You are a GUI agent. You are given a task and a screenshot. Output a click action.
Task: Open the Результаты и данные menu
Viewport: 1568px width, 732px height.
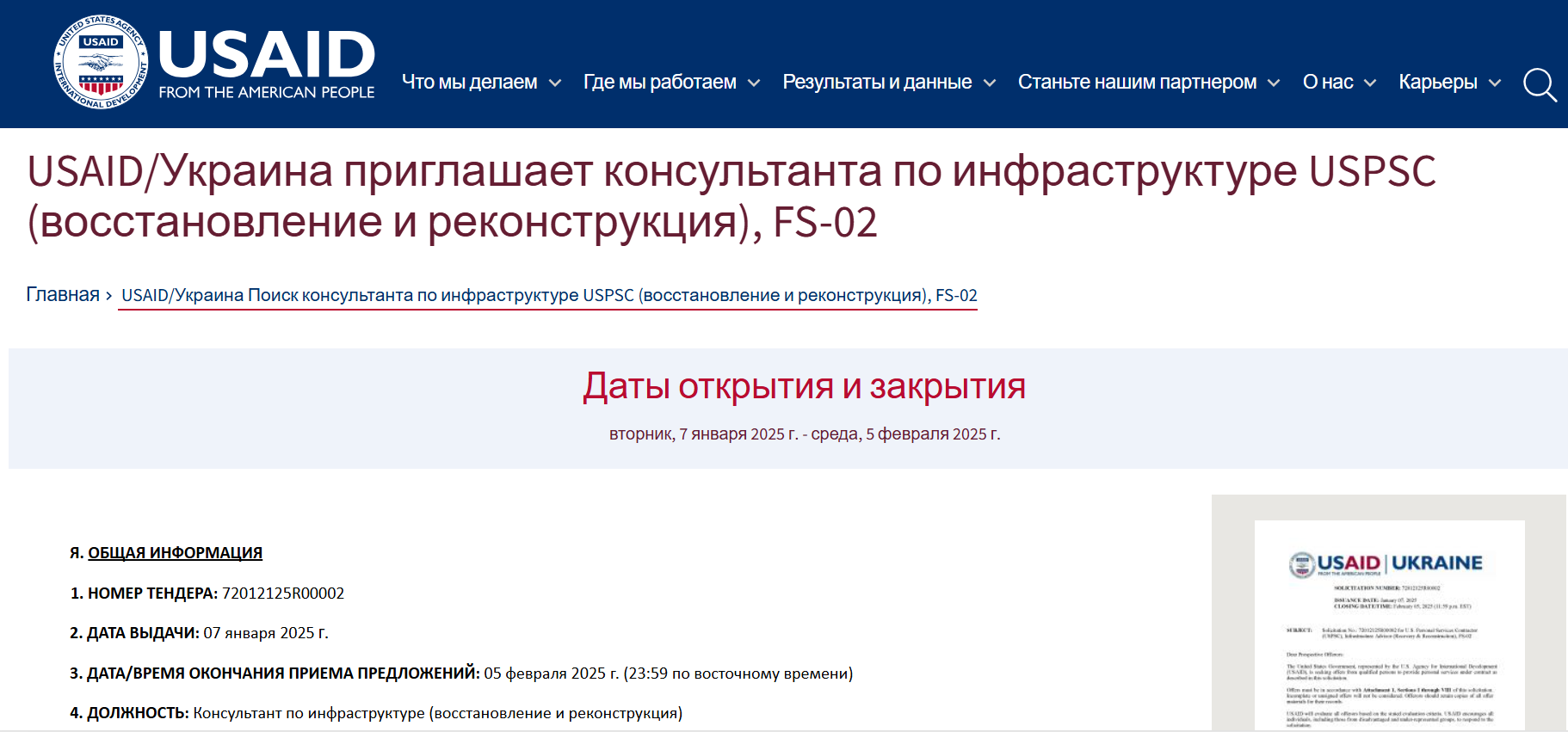(x=877, y=82)
